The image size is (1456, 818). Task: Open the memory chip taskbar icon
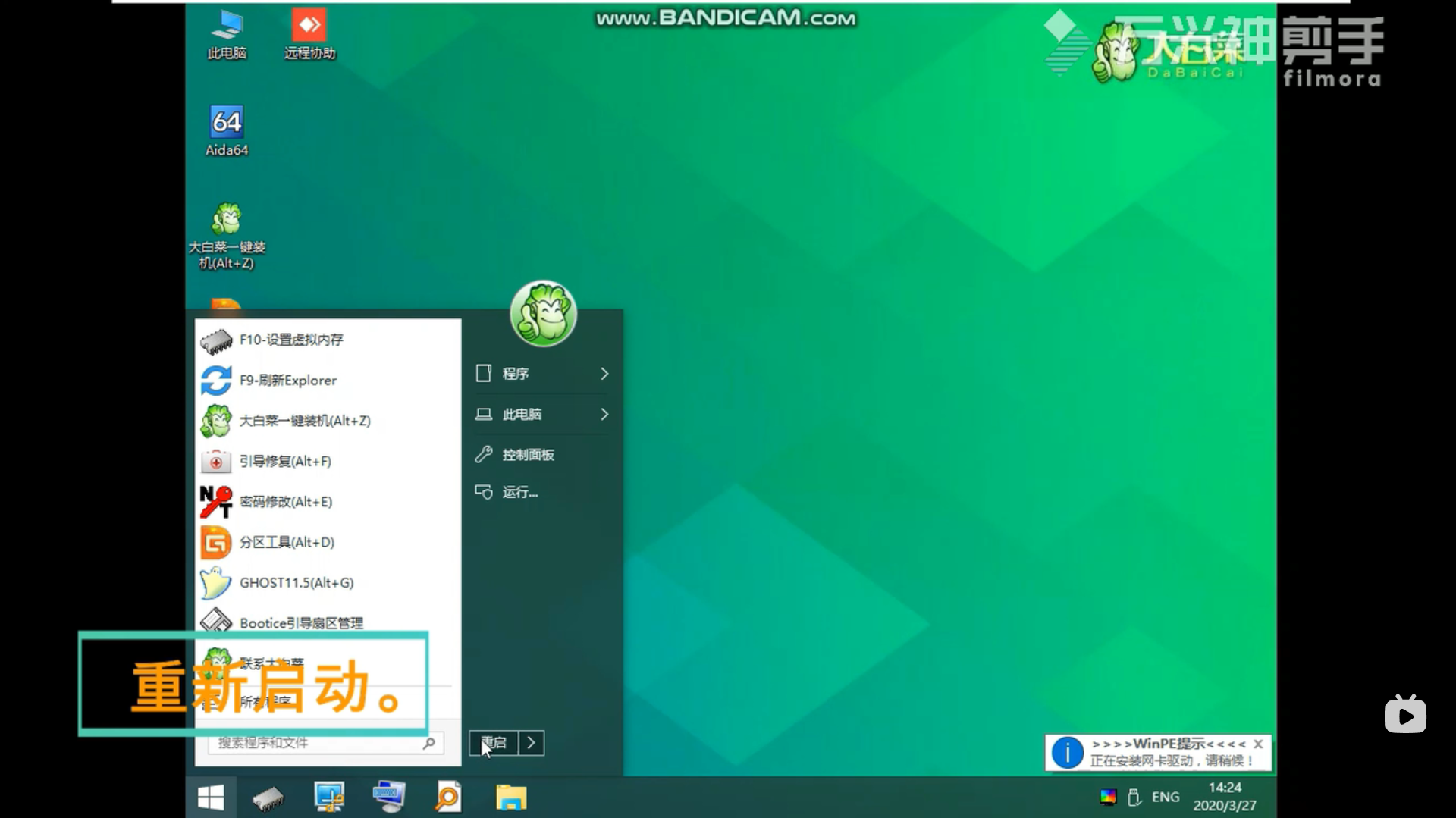[268, 798]
